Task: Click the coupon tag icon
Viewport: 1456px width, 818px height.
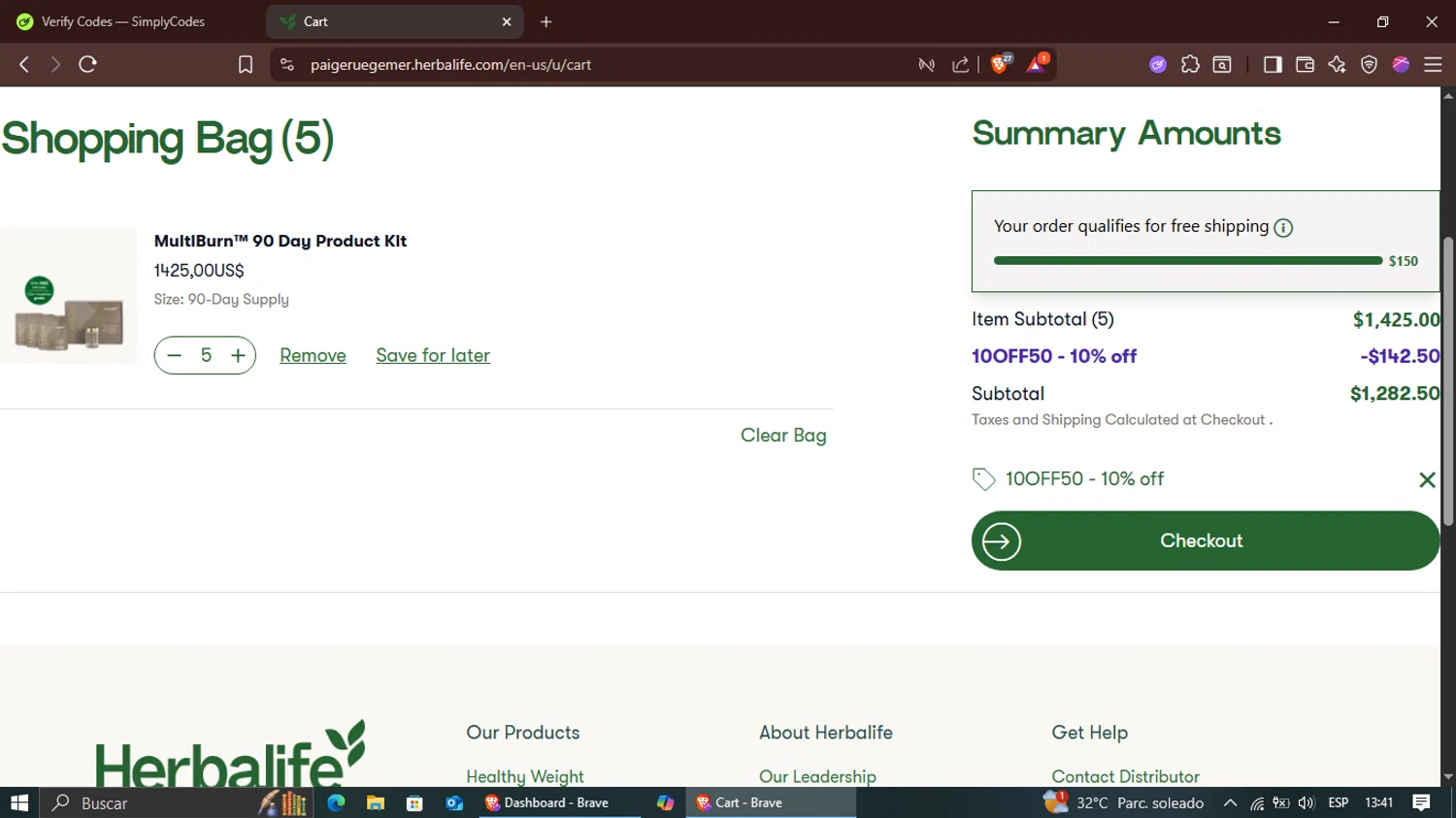Action: click(983, 479)
